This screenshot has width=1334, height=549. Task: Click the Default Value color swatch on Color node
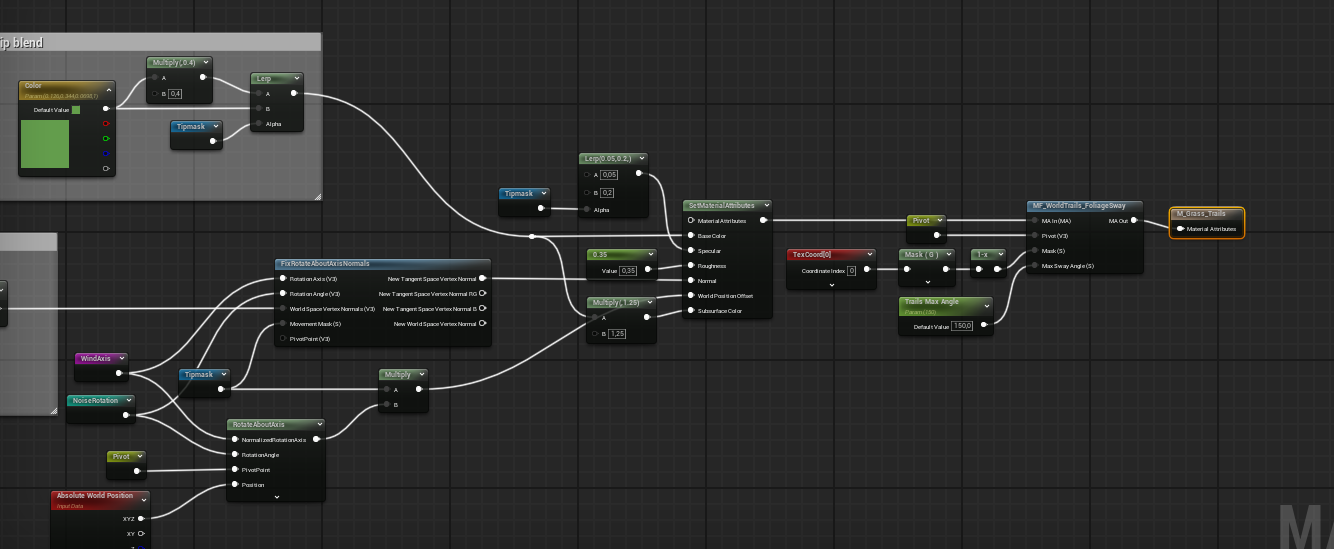(x=76, y=109)
